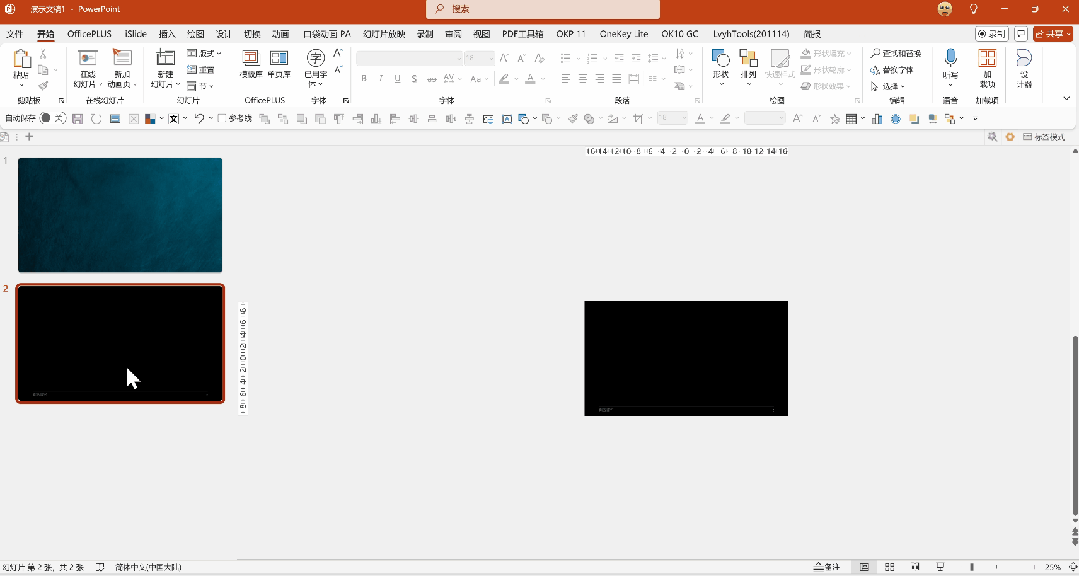Image resolution: width=1079 pixels, height=576 pixels.
Task: Click the Record (录制) button at top right
Action: (x=992, y=34)
